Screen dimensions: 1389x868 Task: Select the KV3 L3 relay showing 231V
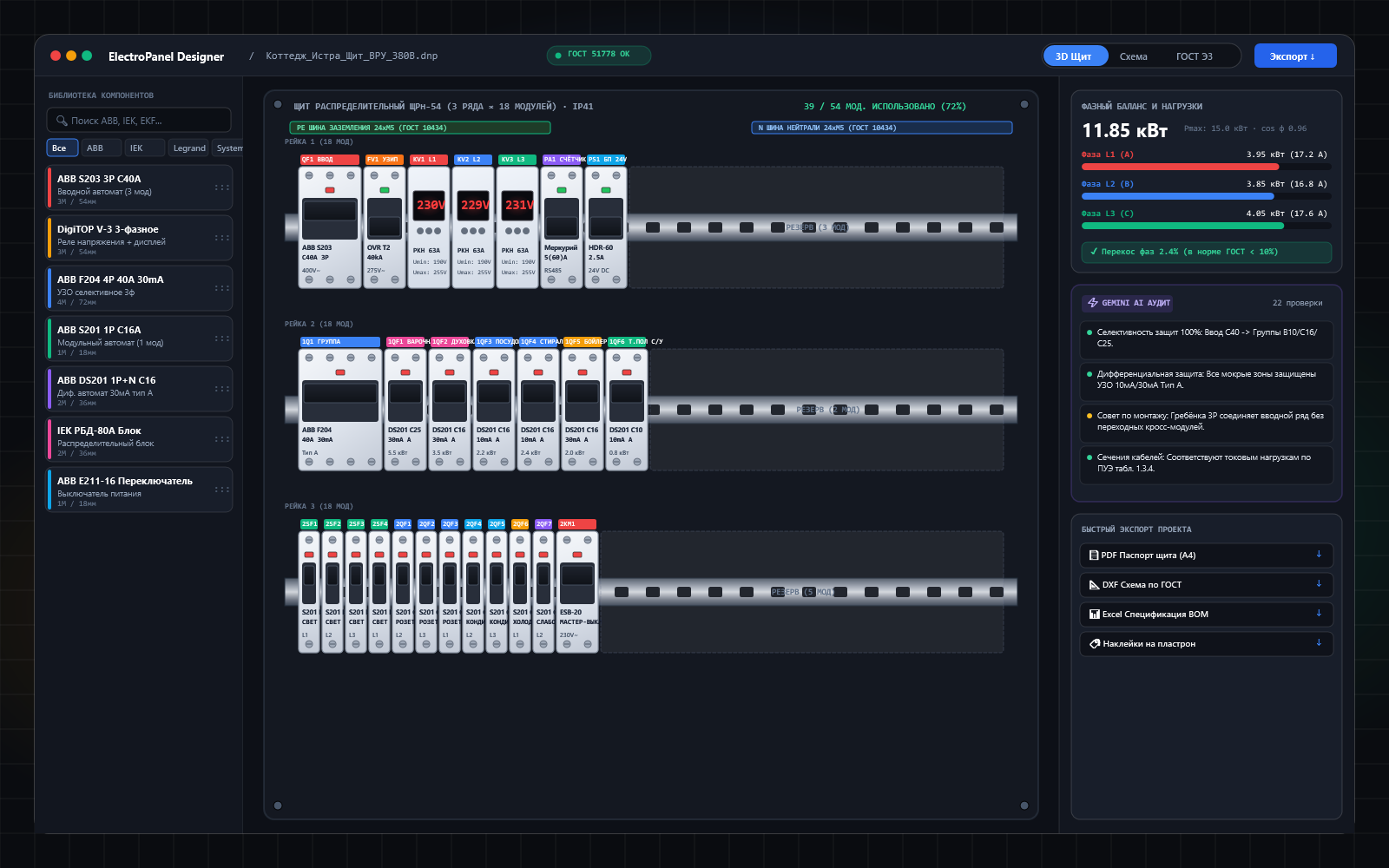(517, 227)
